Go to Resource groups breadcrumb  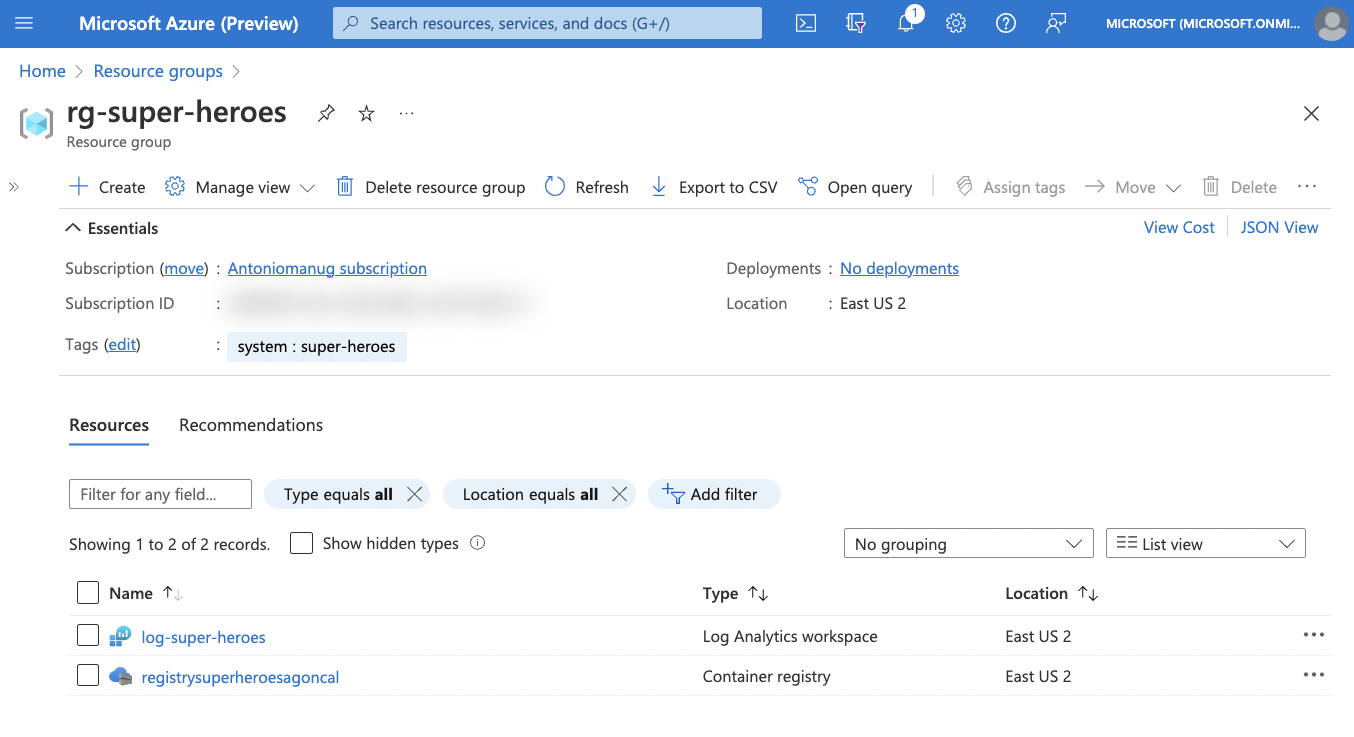coord(158,71)
